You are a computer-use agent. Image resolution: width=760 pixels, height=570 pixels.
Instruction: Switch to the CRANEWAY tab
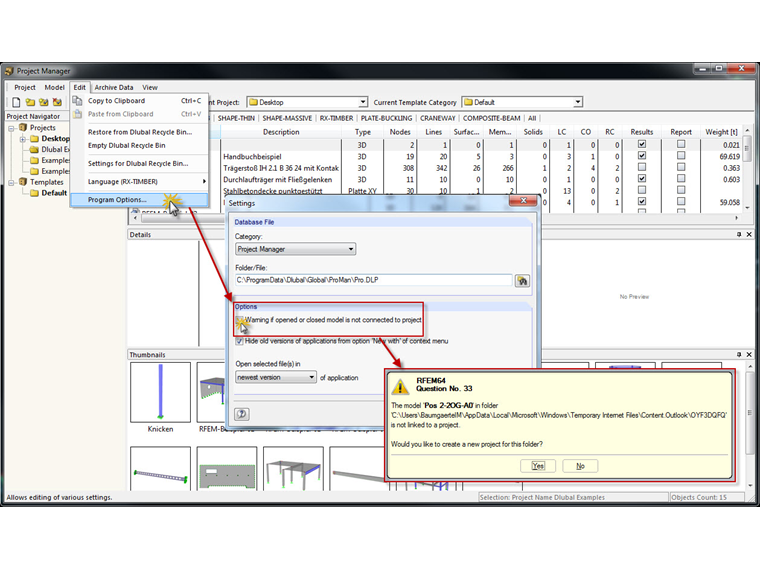tap(438, 118)
